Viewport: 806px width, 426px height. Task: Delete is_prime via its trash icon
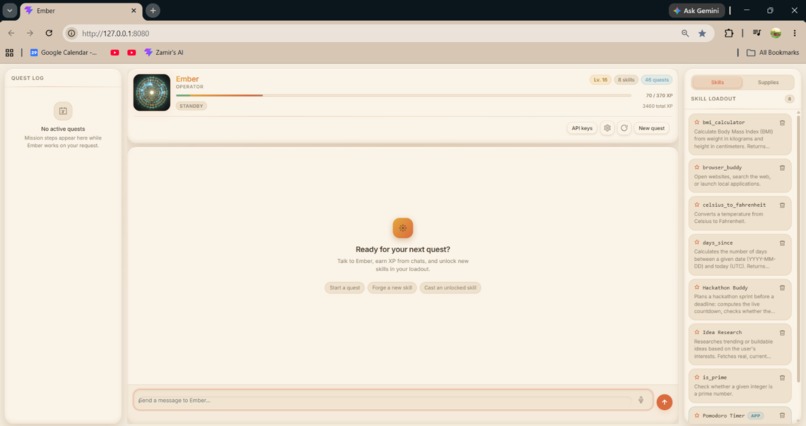click(x=782, y=377)
